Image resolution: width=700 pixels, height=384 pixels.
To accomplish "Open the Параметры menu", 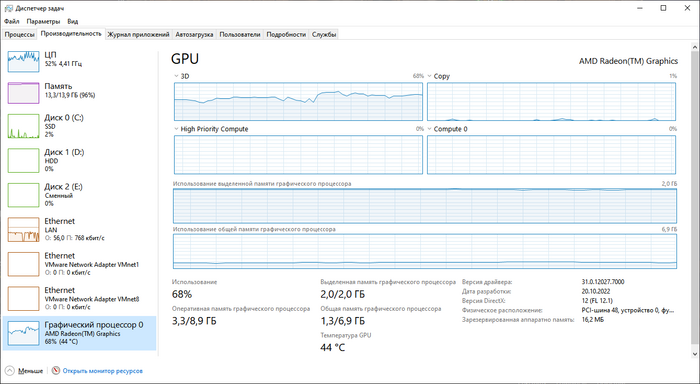I will click(x=43, y=21).
